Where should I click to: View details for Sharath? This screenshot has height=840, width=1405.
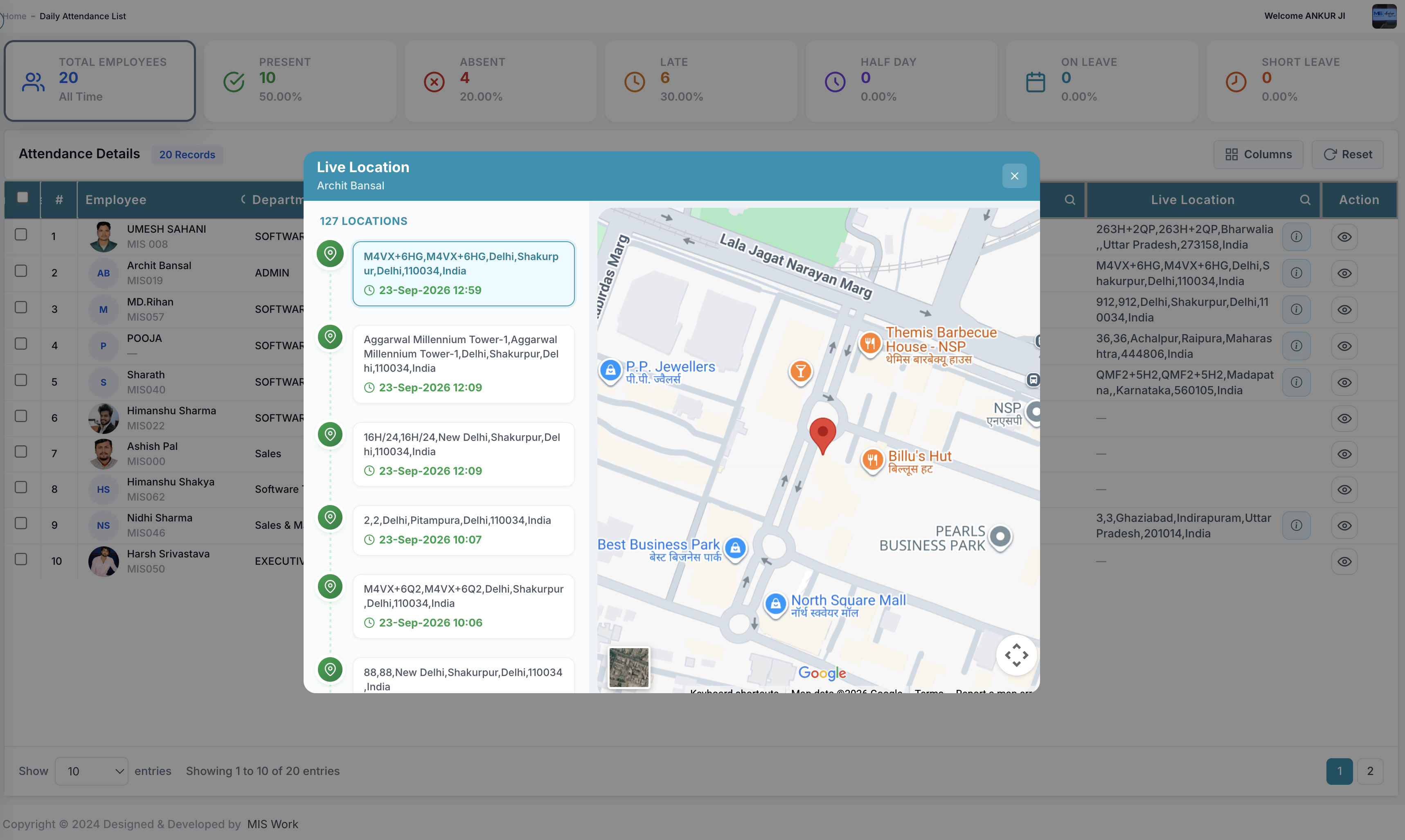(1344, 383)
